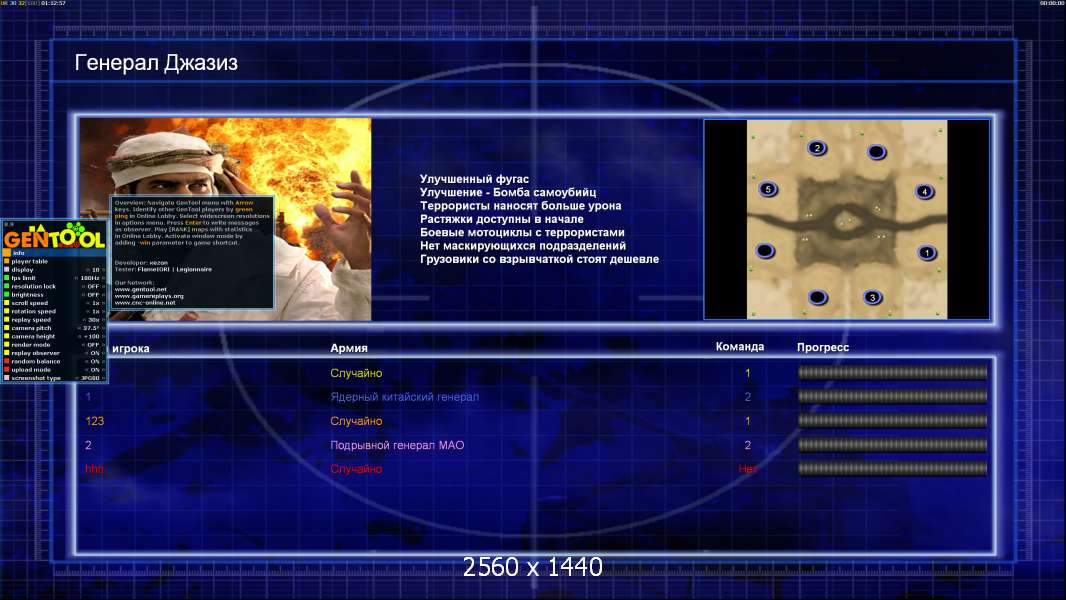Click the Армия column header
Screen dimensions: 1066x600
[349, 348]
